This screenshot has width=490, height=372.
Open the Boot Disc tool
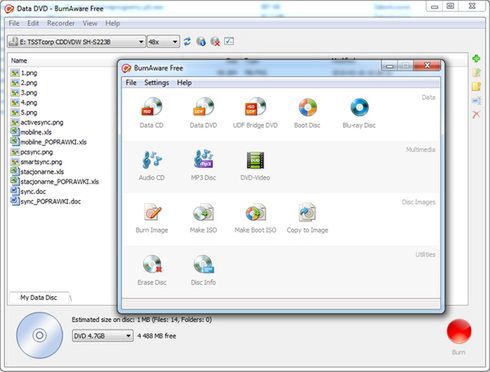[307, 112]
